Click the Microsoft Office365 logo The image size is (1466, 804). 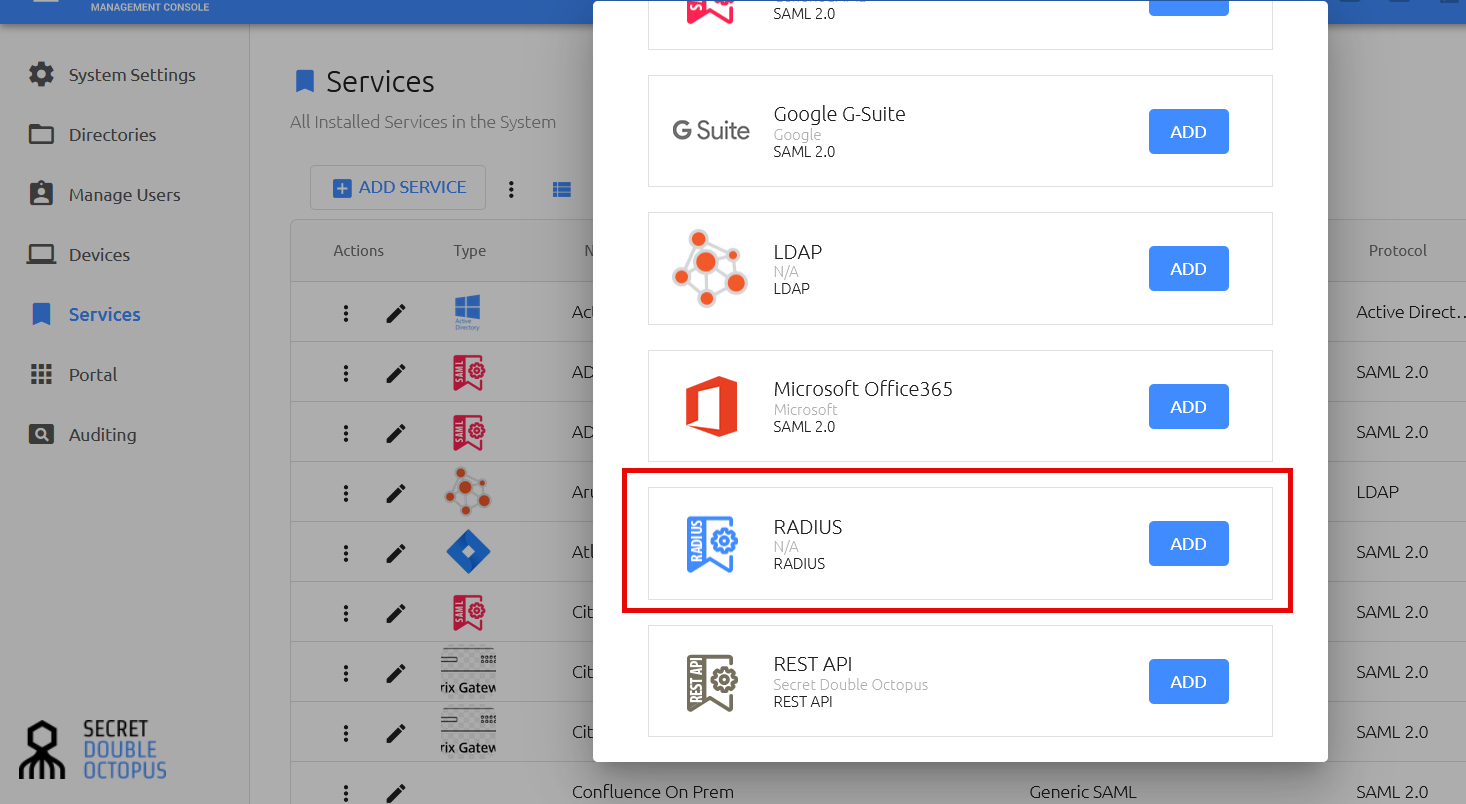click(711, 406)
